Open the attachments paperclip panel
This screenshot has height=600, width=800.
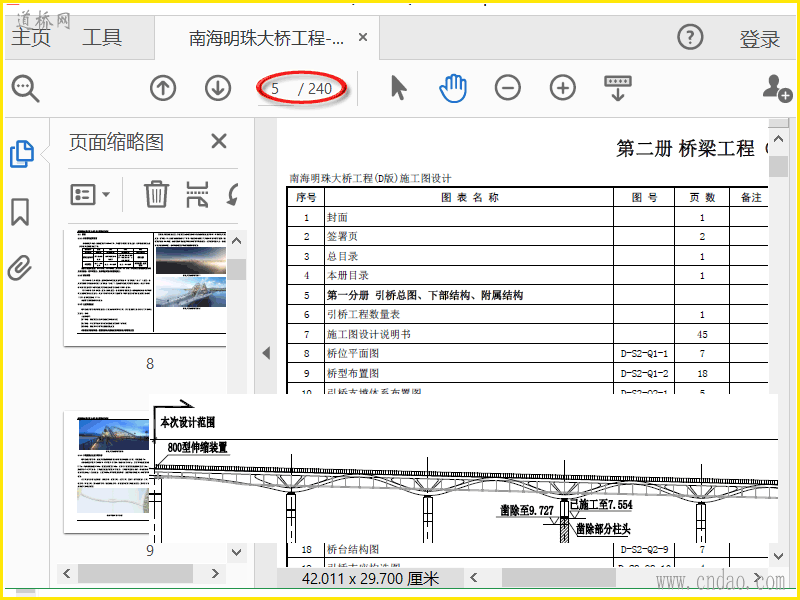click(x=20, y=268)
